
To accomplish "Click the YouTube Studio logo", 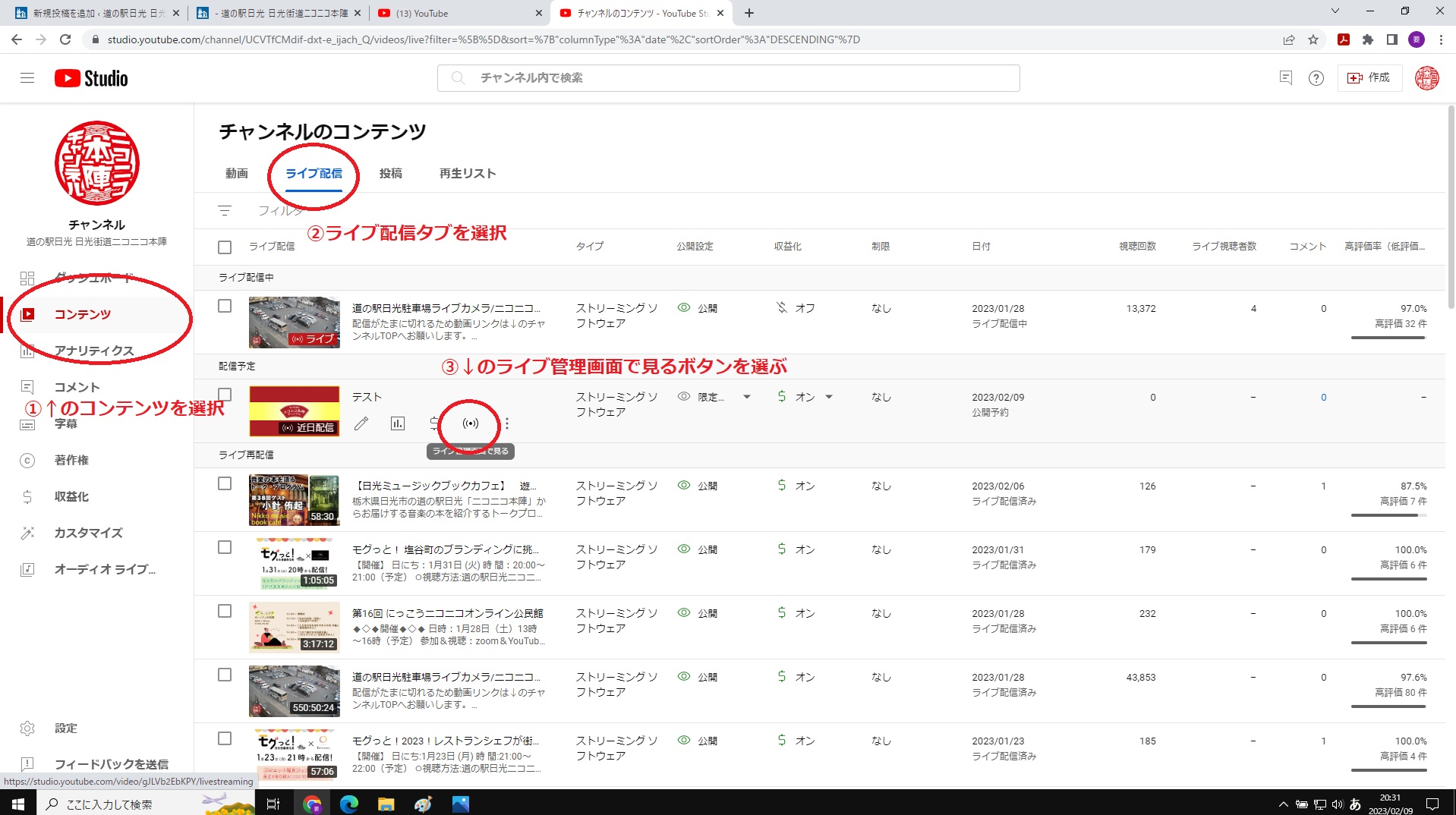I will click(x=91, y=78).
